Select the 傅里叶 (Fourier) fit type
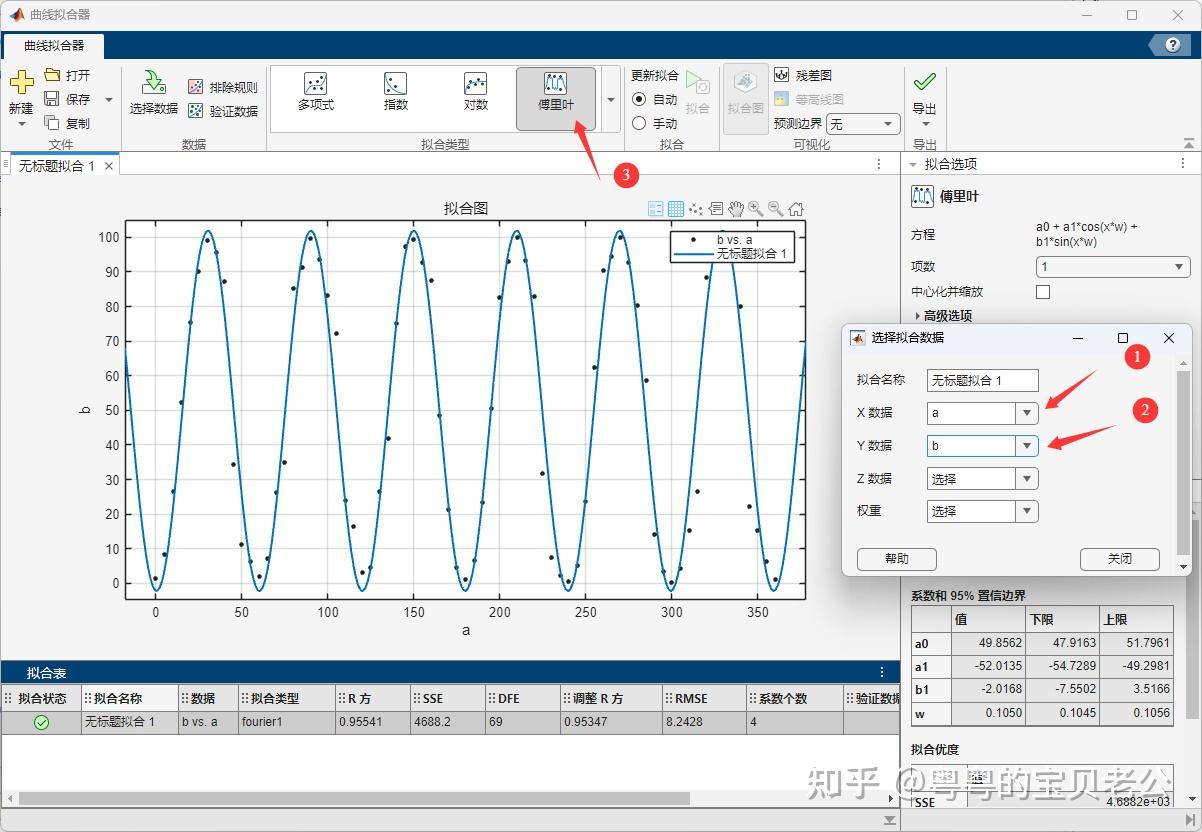1202x832 pixels. [556, 95]
